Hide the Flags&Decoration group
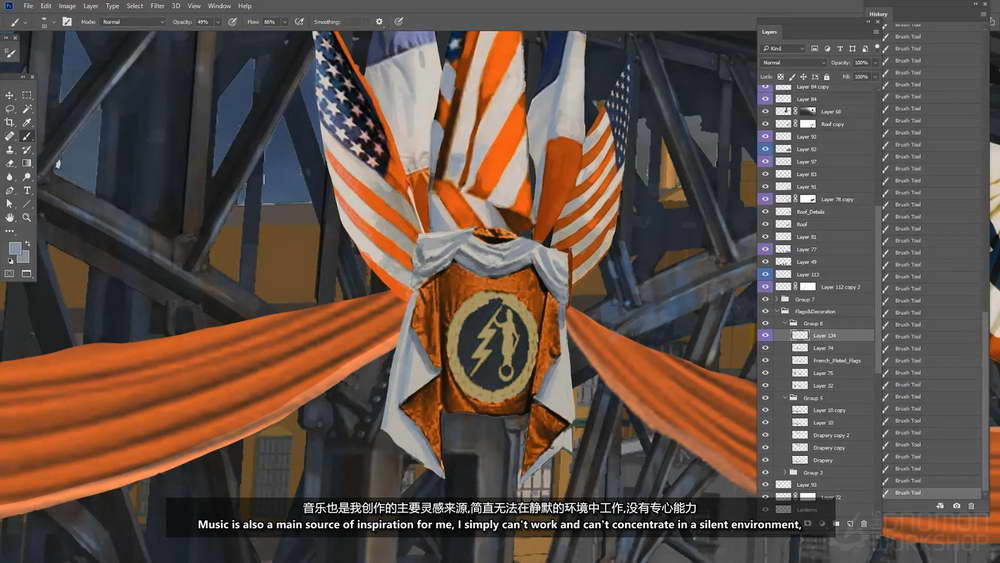This screenshot has width=1000, height=563. coord(765,311)
